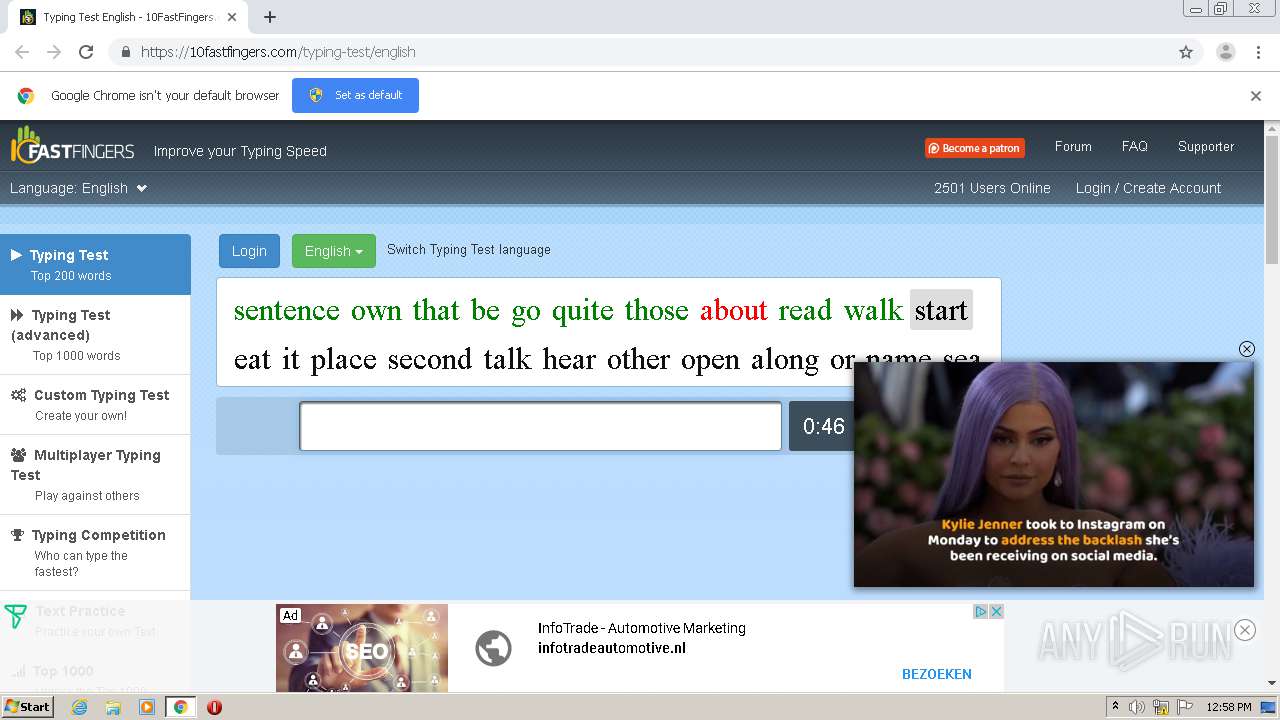The image size is (1280, 720).
Task: Click the SEO ad image
Action: 362,647
